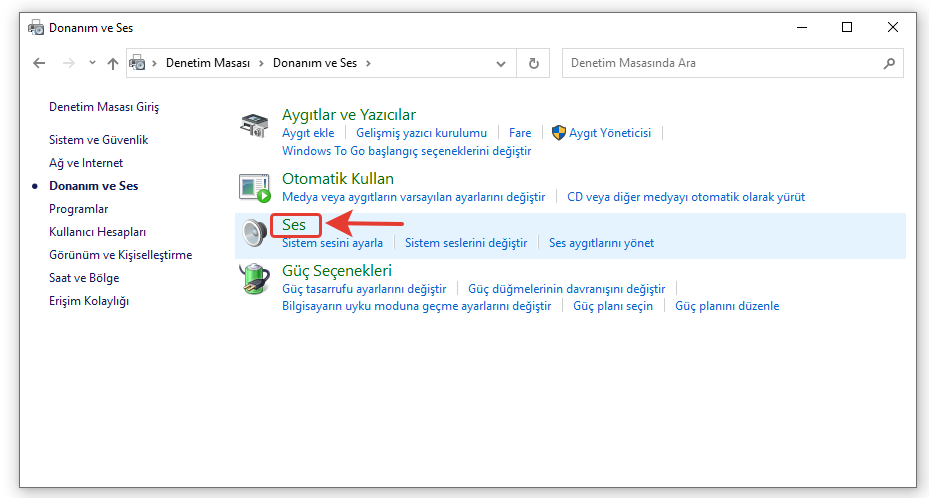
Task: Click the Ses speaker icon
Action: (x=255, y=233)
